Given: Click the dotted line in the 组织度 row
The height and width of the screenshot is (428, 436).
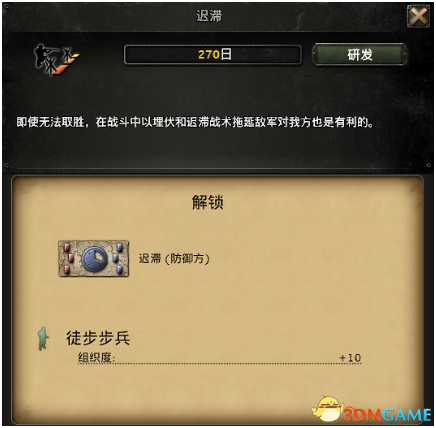Looking at the screenshot, I should click(x=227, y=363).
